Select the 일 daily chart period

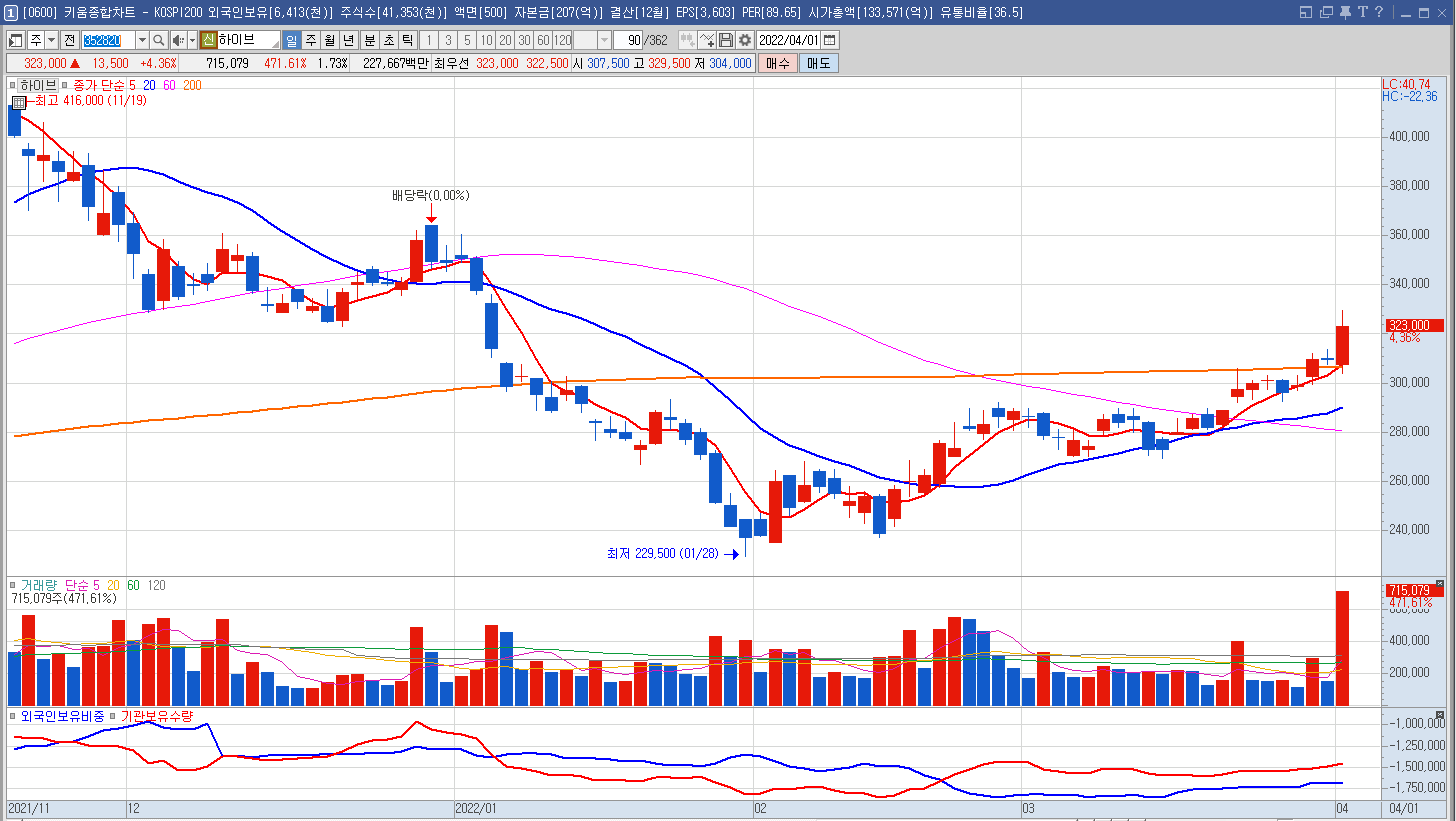pyautogui.click(x=292, y=40)
